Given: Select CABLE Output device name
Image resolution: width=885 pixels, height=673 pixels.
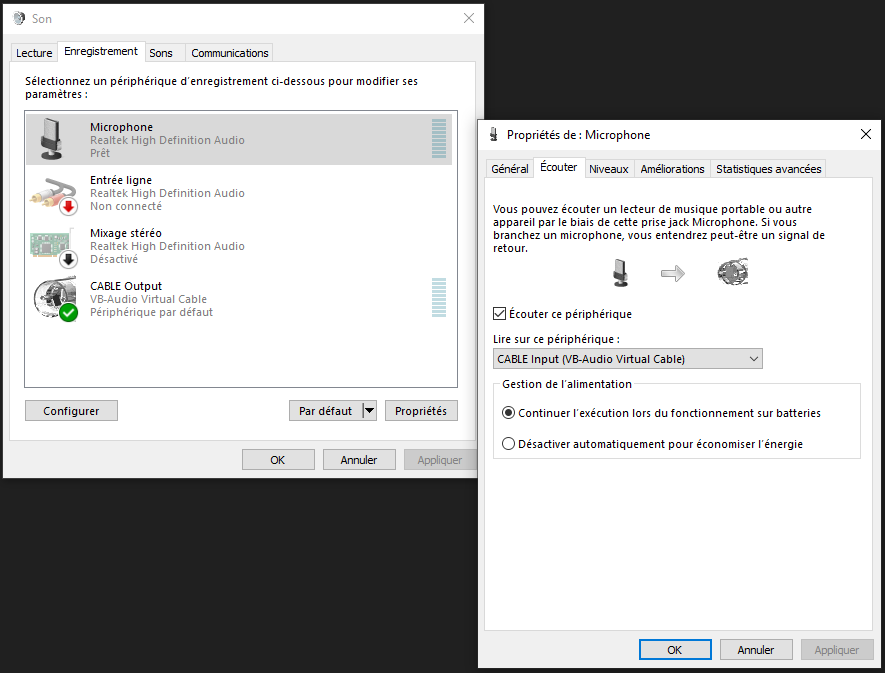Looking at the screenshot, I should [x=126, y=286].
